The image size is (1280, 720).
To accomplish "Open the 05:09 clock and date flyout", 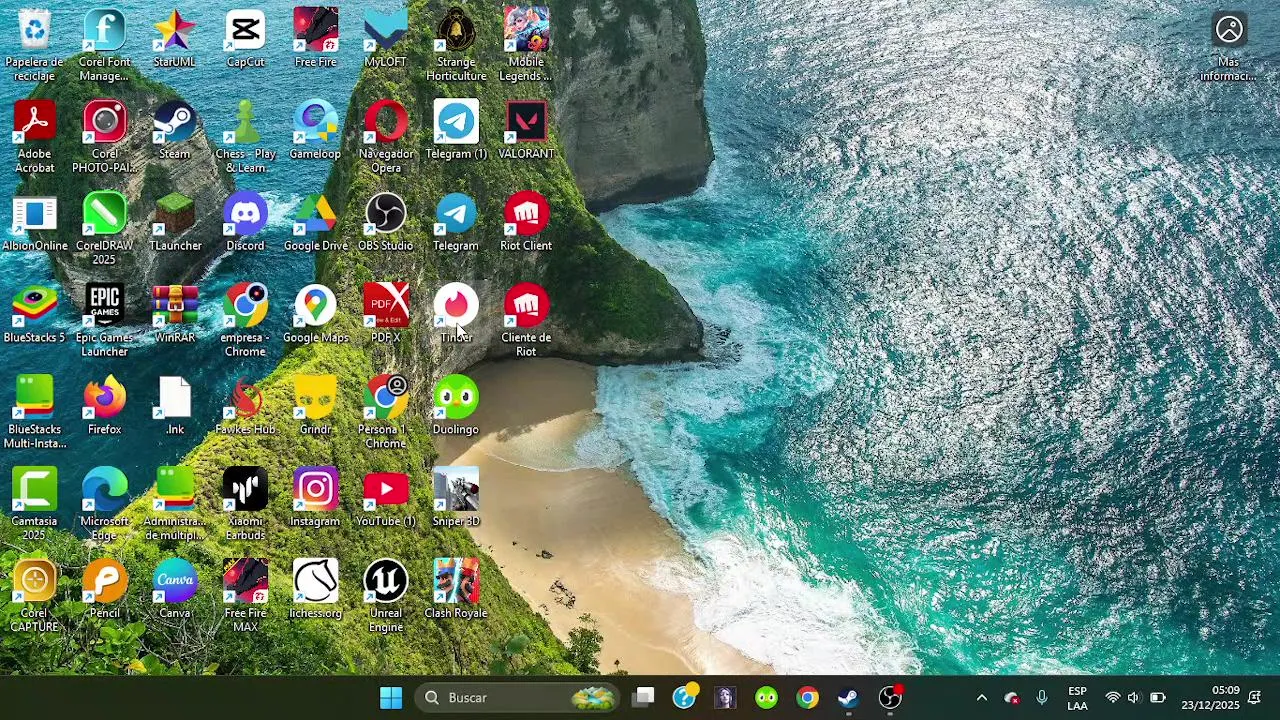I will pyautogui.click(x=1210, y=698).
